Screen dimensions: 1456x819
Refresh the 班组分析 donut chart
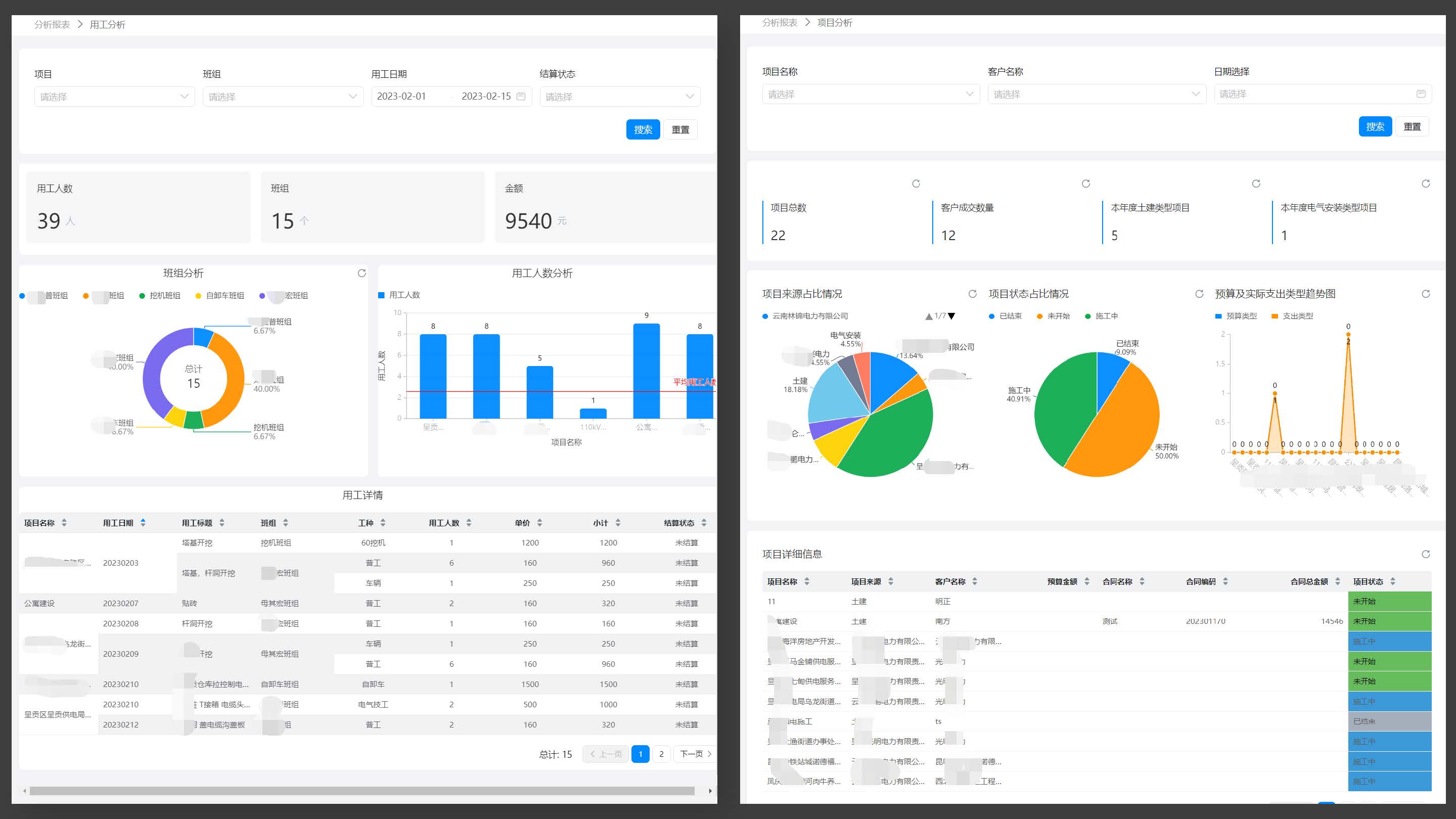[x=362, y=274]
